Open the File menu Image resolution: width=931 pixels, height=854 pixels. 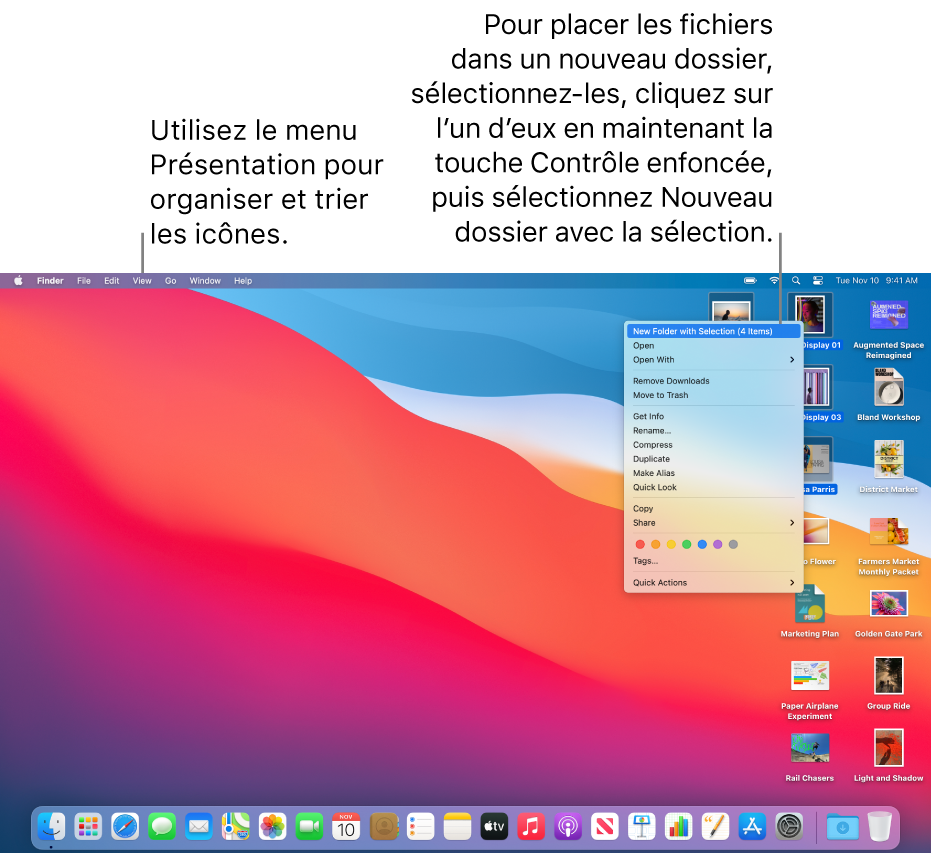84,281
